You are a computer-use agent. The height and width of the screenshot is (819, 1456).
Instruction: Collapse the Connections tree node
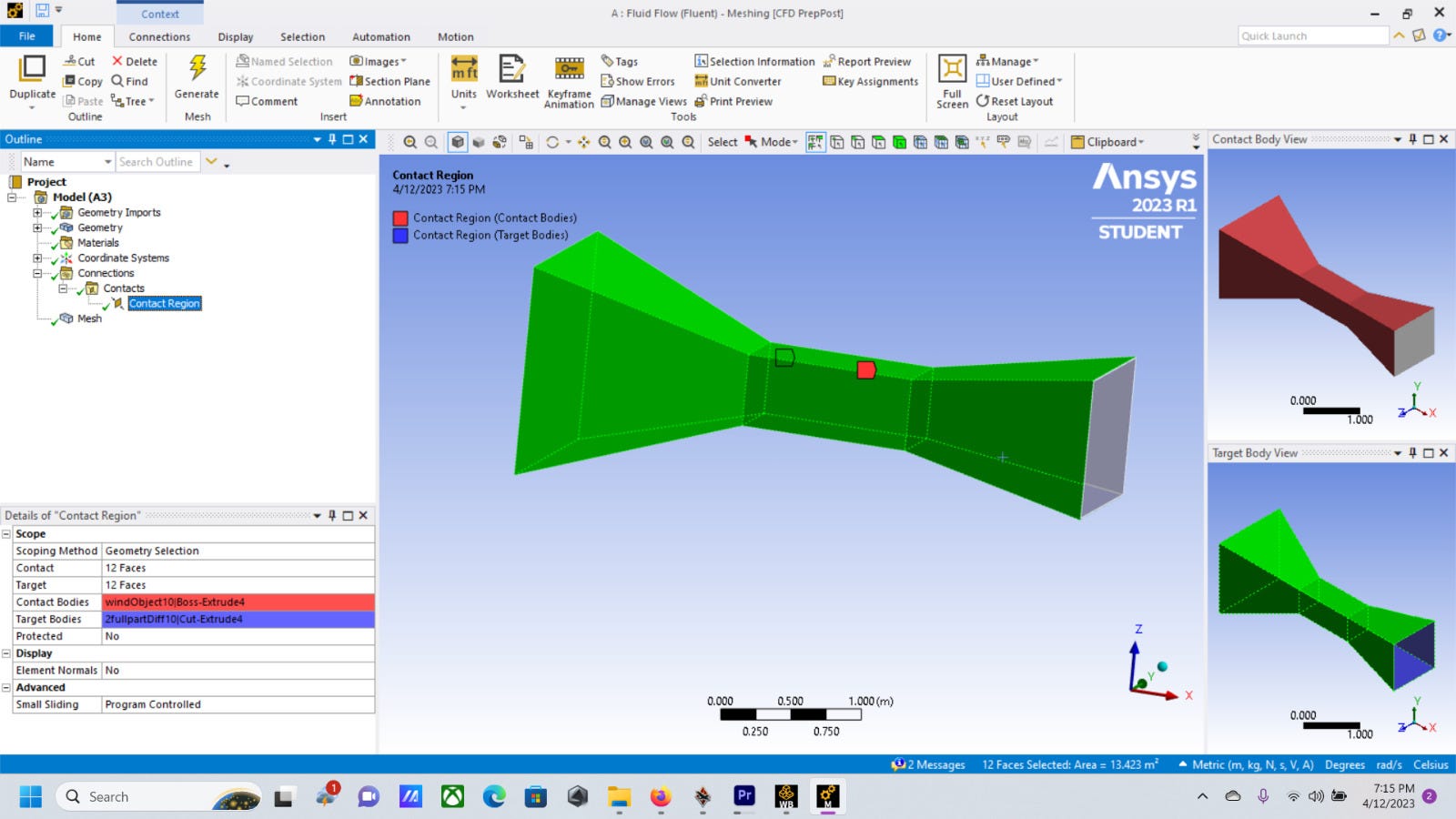click(37, 273)
